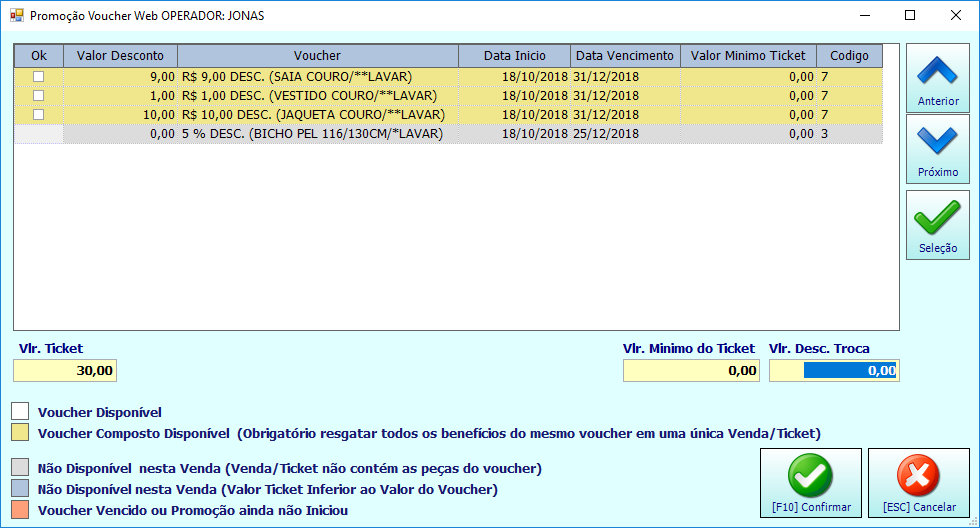Sort by Valor Desconto column header
The image size is (980, 528).
(120, 56)
